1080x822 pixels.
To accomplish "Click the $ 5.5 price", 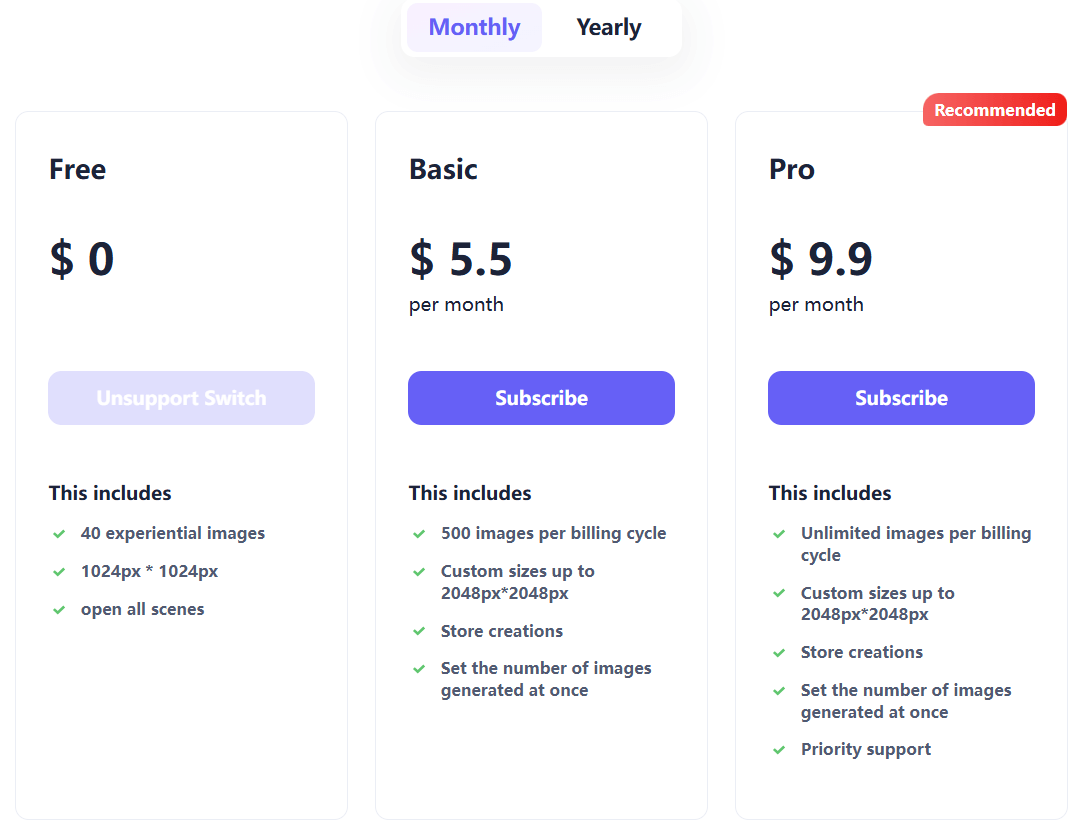I will click(460, 259).
